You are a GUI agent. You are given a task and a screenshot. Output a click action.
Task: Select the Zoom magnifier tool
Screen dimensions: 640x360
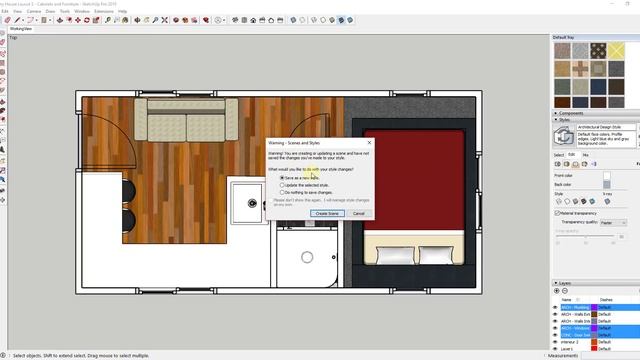tap(155, 20)
